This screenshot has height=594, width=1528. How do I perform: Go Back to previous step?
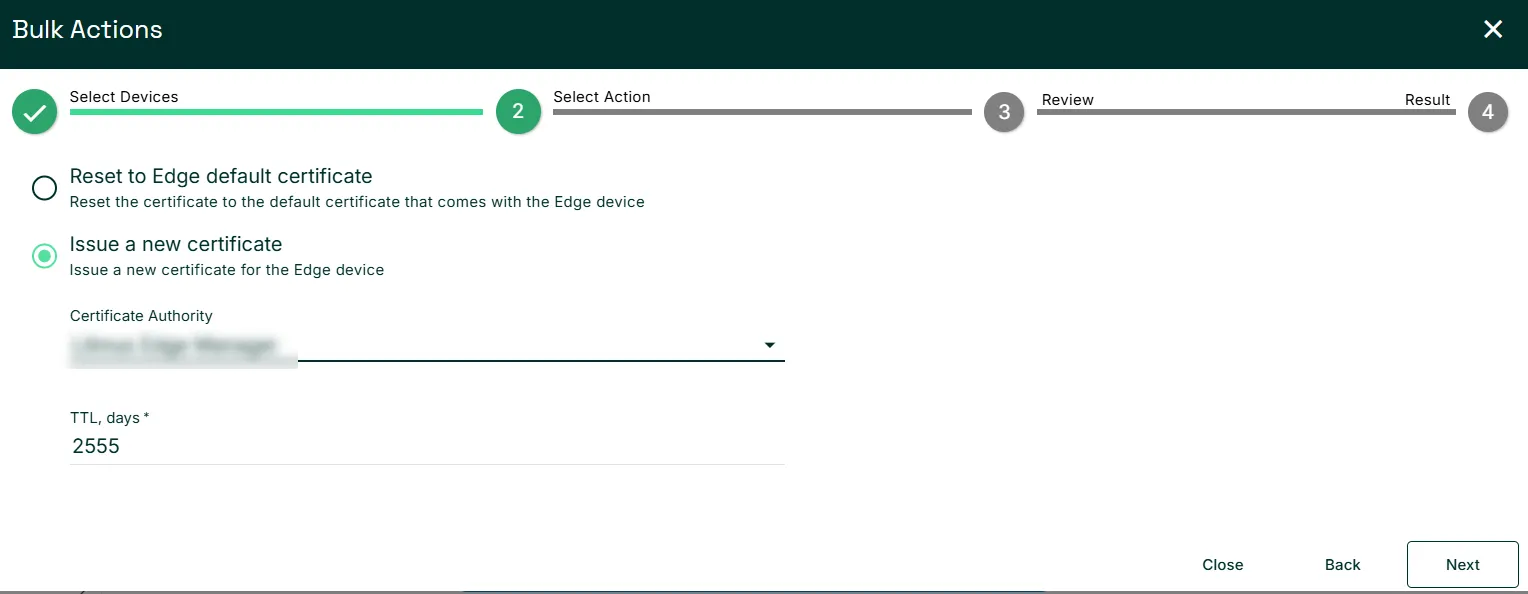click(x=1343, y=565)
